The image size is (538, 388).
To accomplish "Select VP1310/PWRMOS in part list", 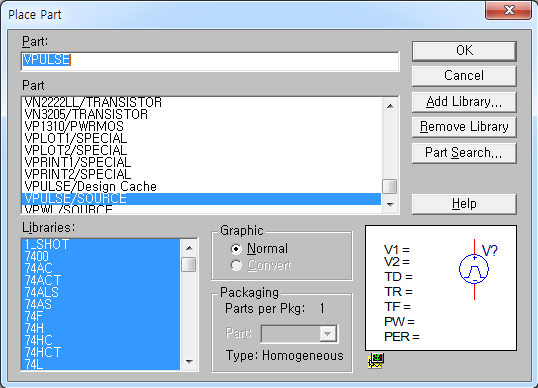I will click(x=201, y=126).
